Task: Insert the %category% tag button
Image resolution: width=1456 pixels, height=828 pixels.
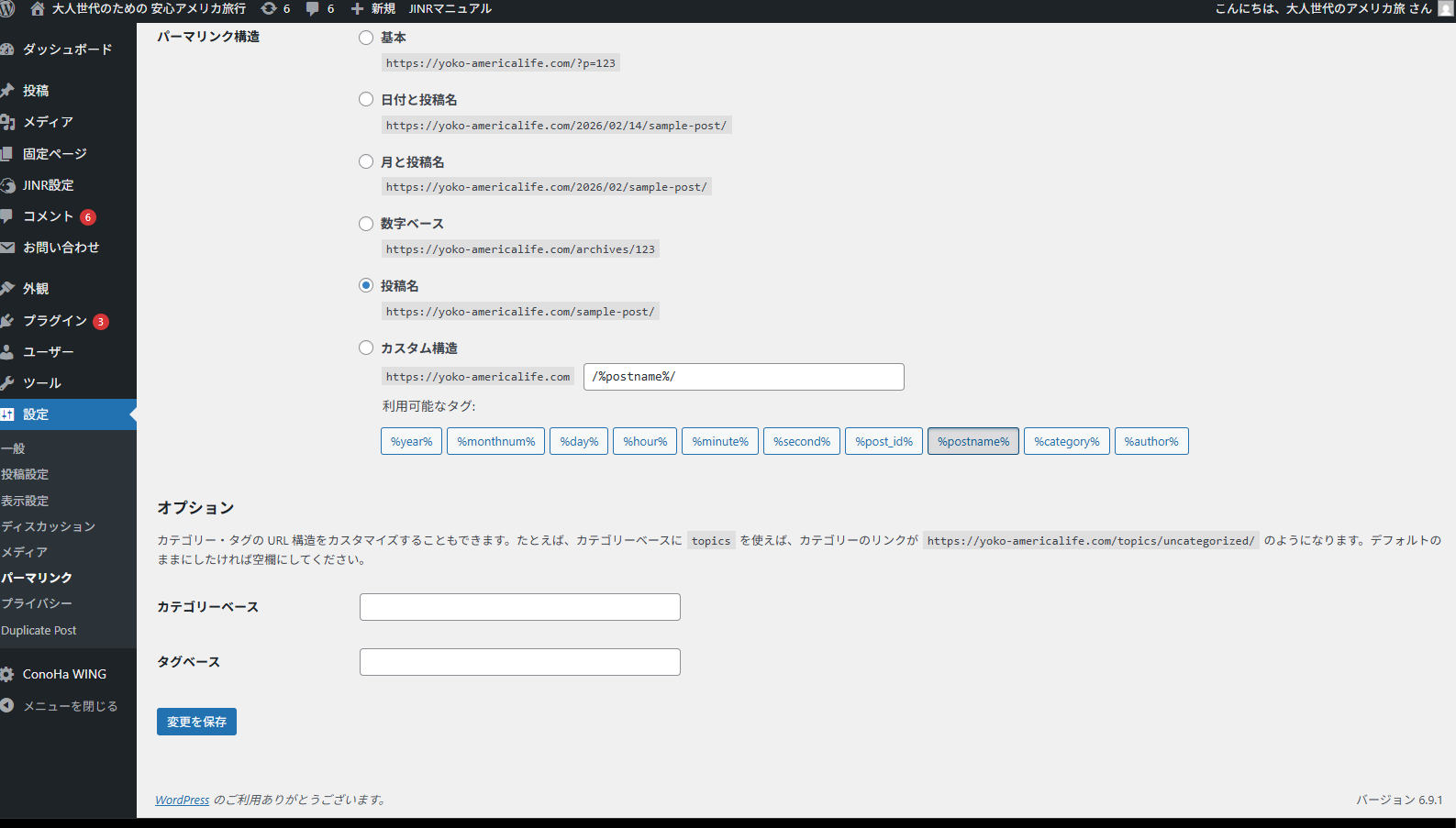Action: (1066, 441)
